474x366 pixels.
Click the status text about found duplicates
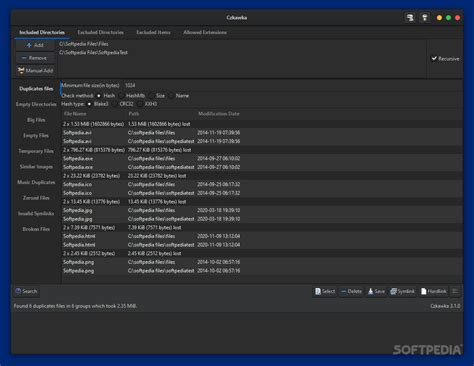75,306
